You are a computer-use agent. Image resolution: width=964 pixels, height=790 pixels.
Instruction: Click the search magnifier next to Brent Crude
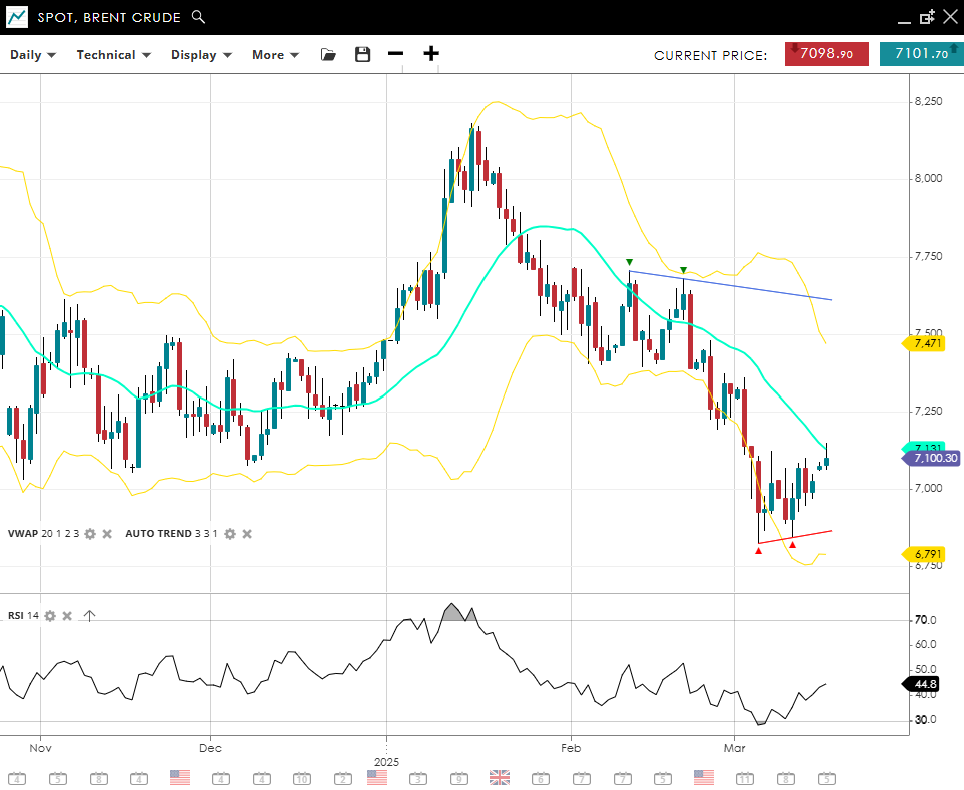pos(198,17)
